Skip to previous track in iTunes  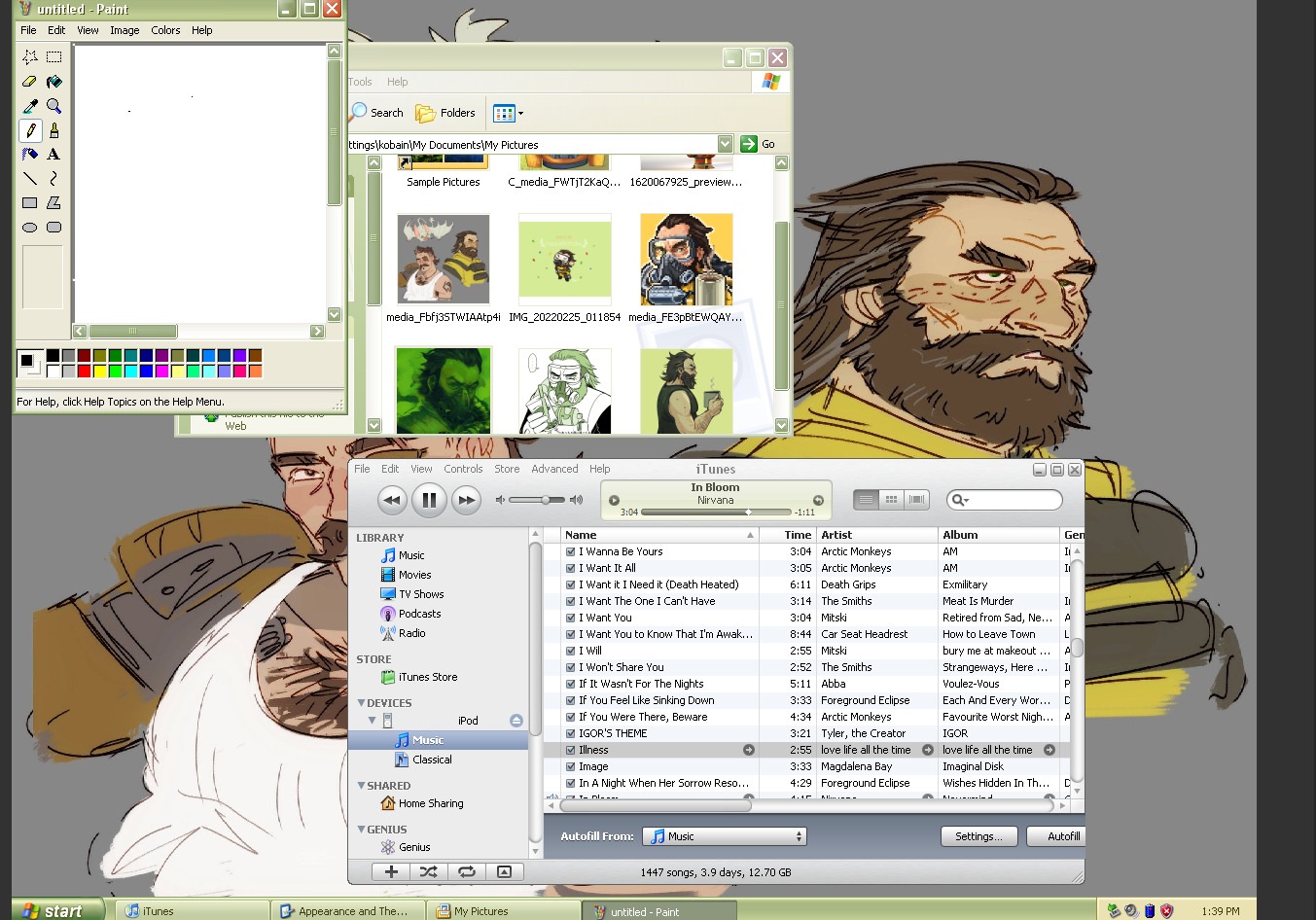[391, 500]
